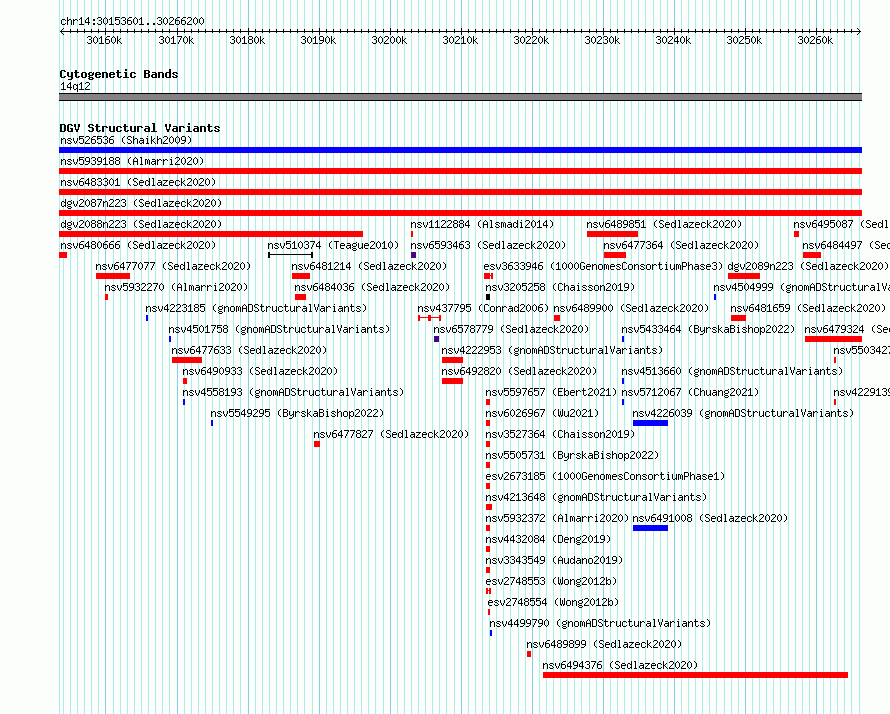This screenshot has width=890, height=714.
Task: Click the blue bar under nsv4226039
Action: (x=650, y=423)
